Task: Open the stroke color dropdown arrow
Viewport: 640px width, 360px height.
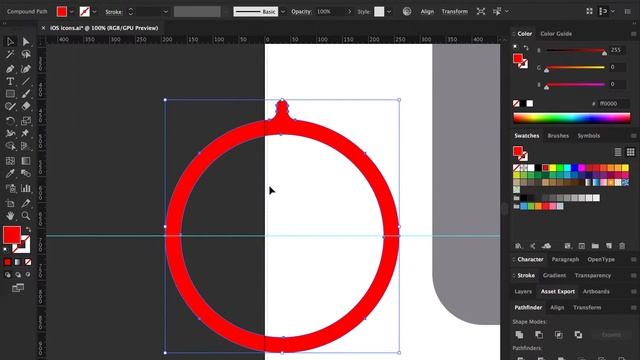Action: tap(94, 12)
